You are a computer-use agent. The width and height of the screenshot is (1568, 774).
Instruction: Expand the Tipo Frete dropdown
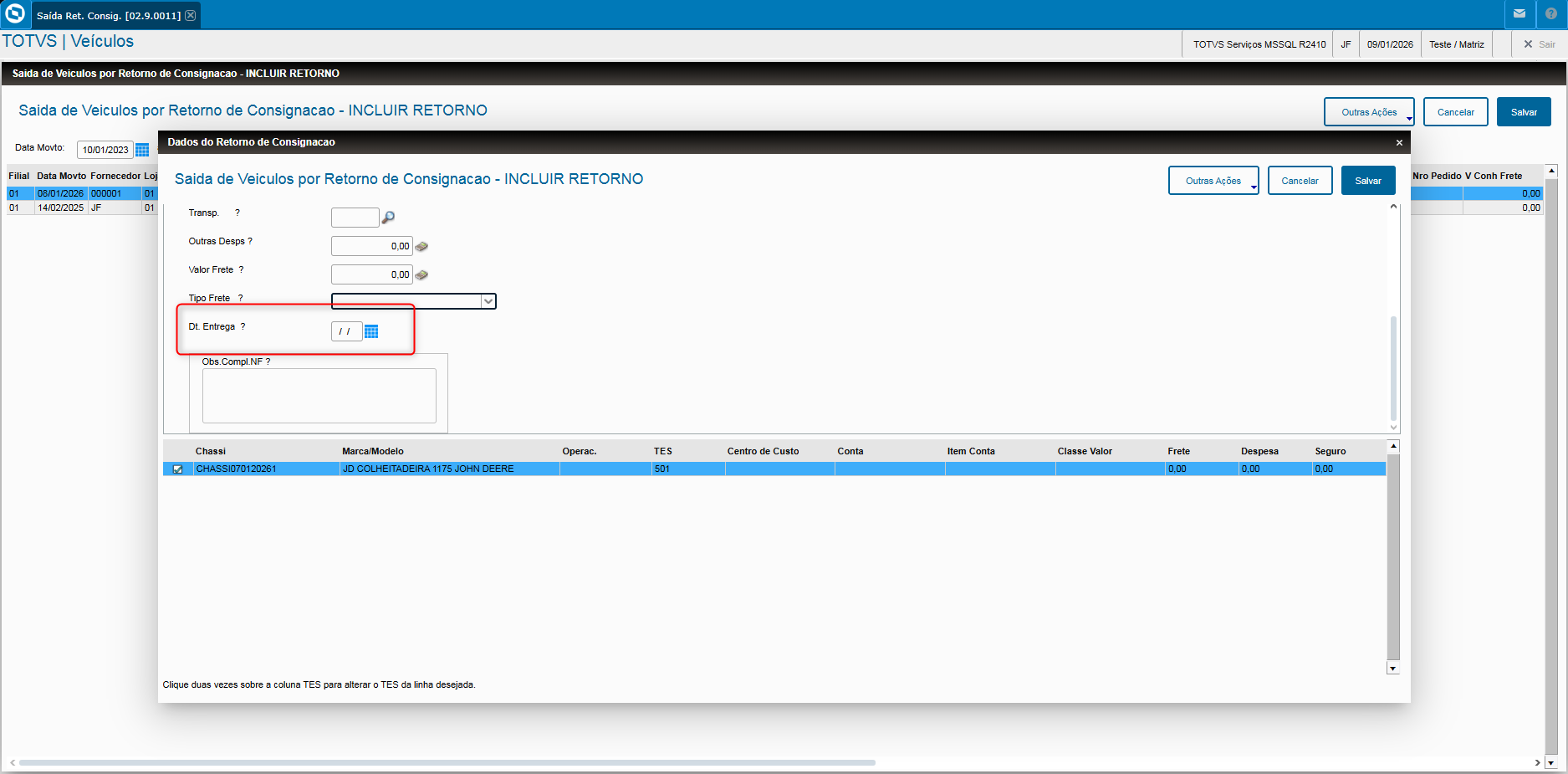click(488, 301)
